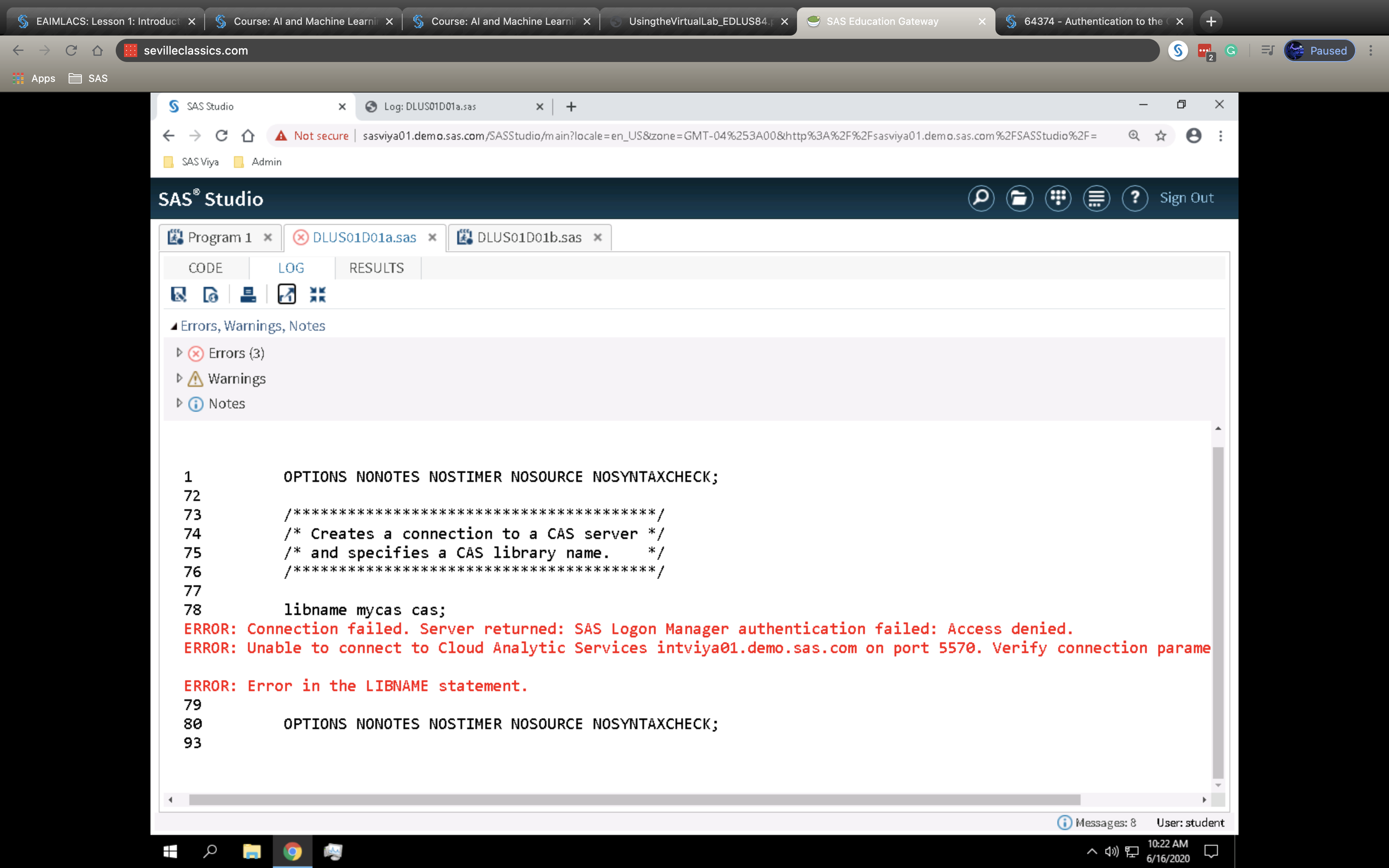Click the save log as file icon
Screen dimensions: 1389x868
point(179,294)
